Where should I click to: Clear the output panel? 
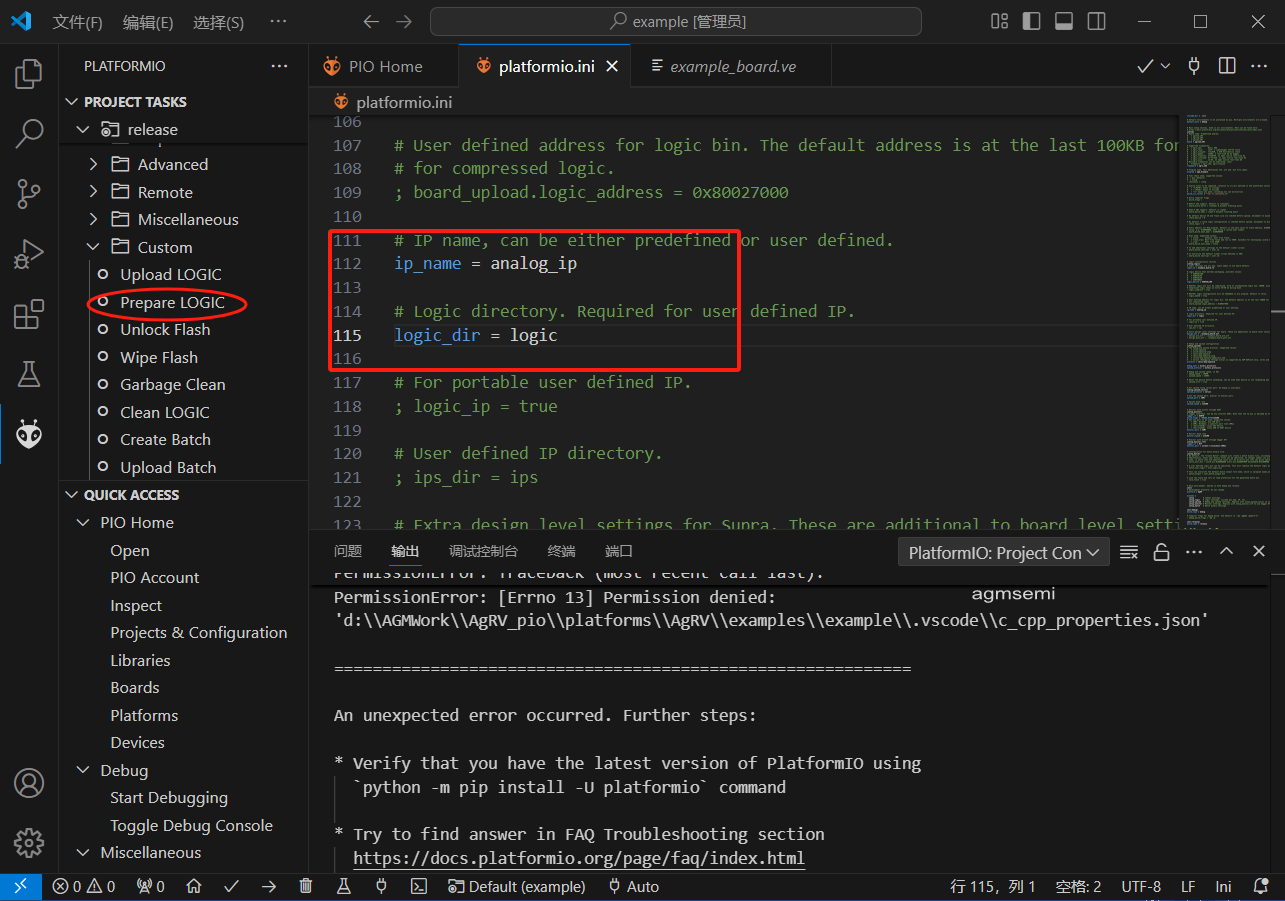(1129, 552)
